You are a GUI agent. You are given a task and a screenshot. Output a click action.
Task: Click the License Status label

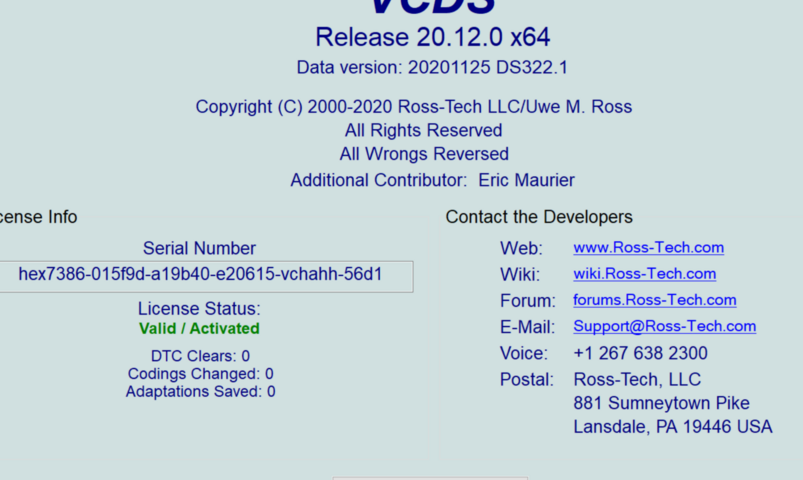click(199, 308)
